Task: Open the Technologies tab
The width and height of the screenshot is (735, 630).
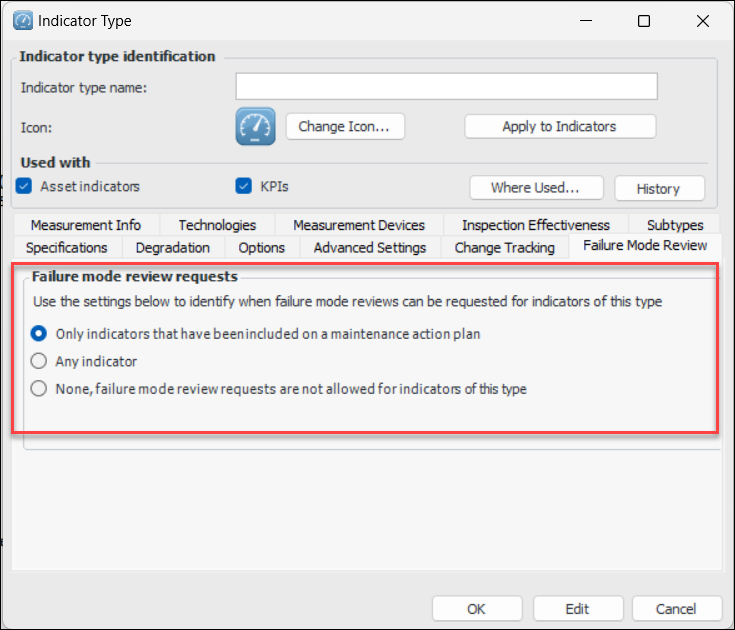Action: [217, 225]
